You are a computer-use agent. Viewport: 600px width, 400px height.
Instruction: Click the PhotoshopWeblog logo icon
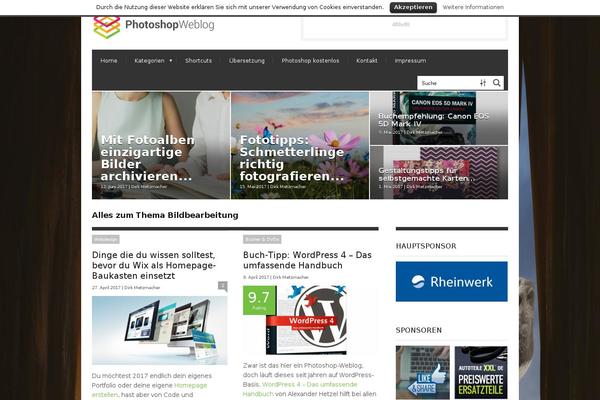click(107, 27)
